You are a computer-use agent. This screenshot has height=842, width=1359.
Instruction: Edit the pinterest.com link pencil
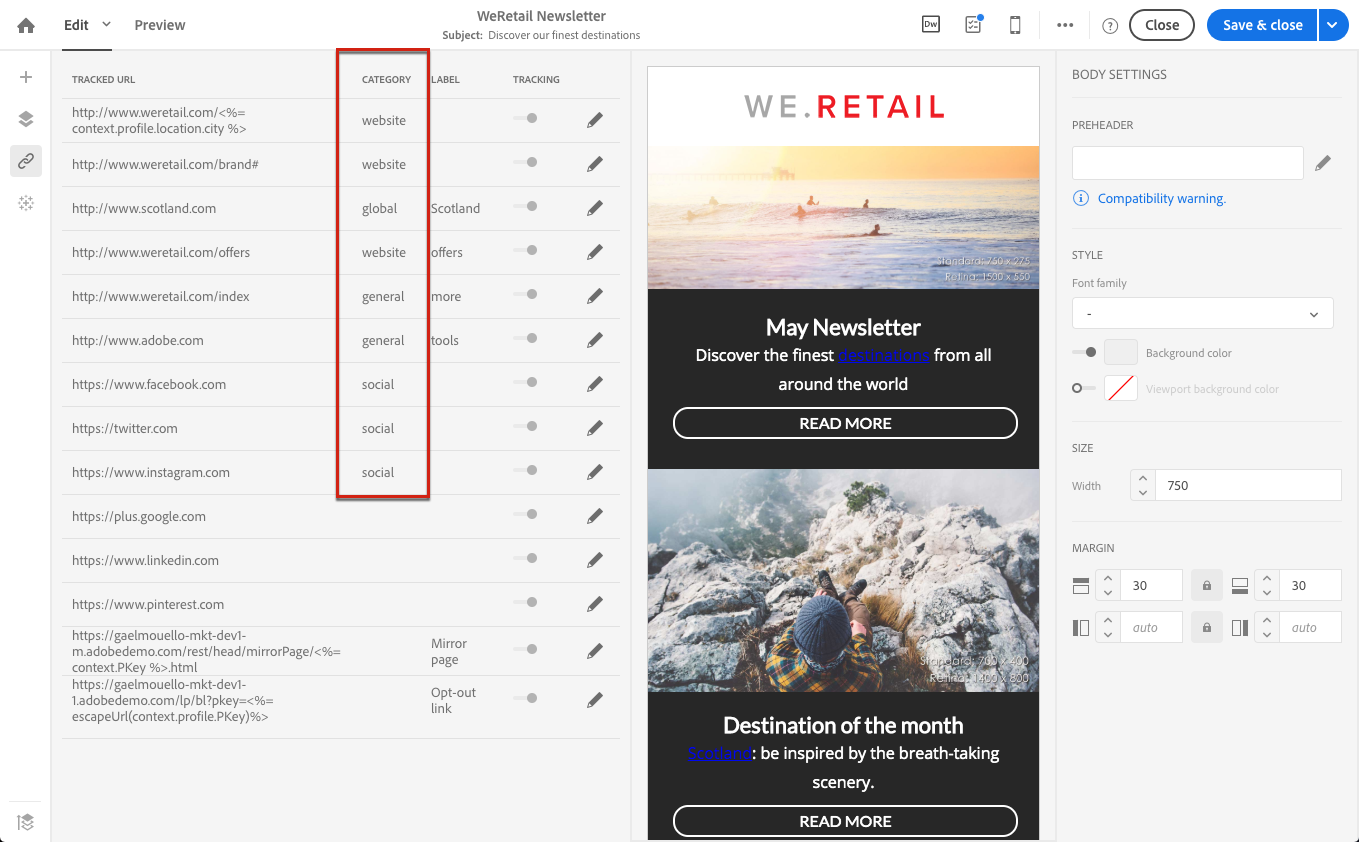pyautogui.click(x=595, y=604)
